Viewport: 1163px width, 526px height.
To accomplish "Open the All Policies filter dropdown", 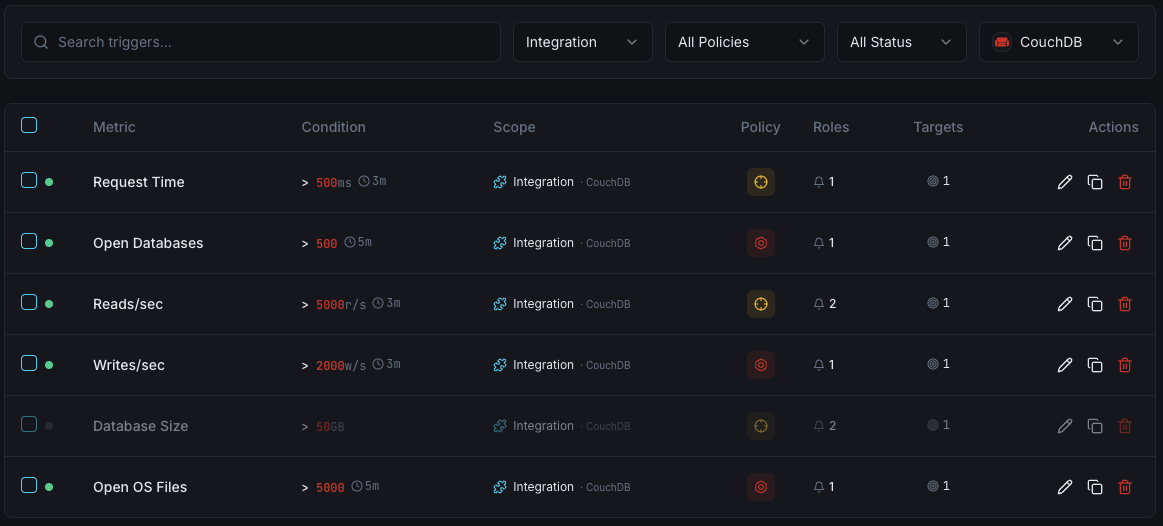I will (x=745, y=42).
